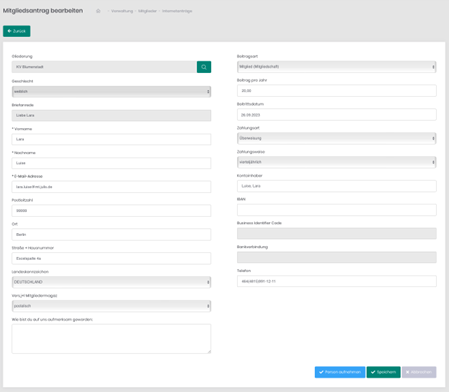The height and width of the screenshot is (392, 449).
Task: Focus the Ort input field with Berlin
Action: click(x=111, y=234)
